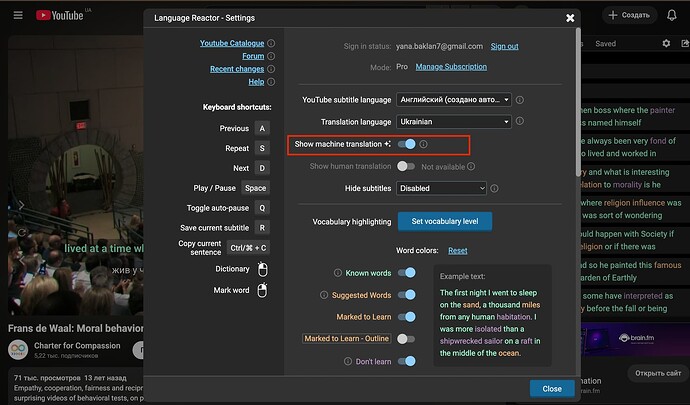Show info for machine translation toggle

[x=423, y=144]
